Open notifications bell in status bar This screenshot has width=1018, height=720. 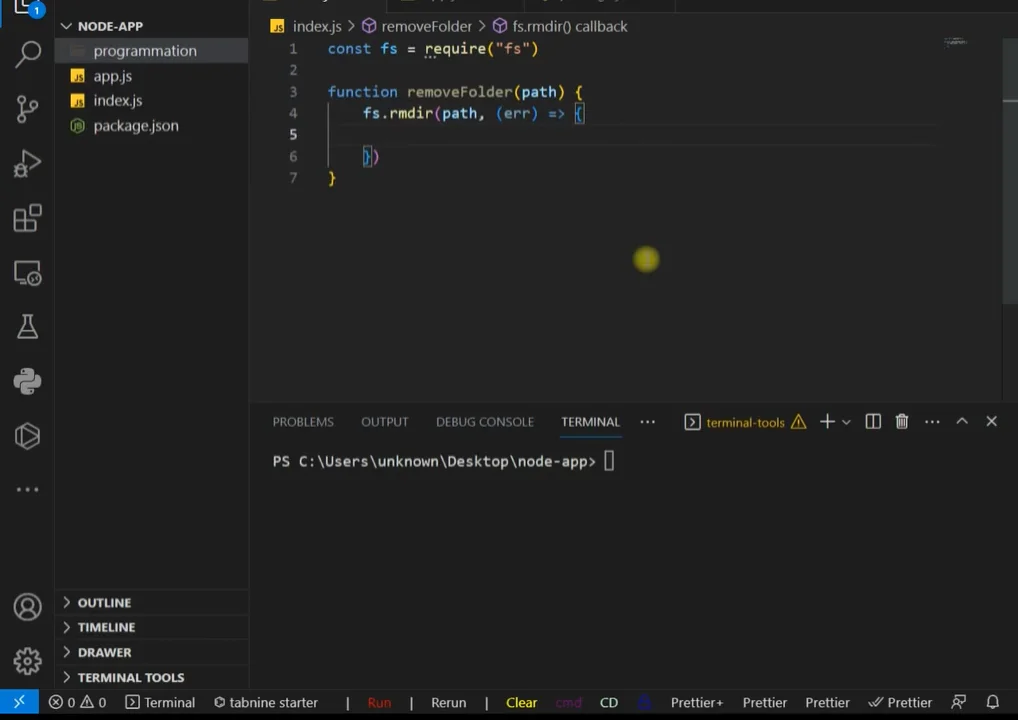point(993,702)
